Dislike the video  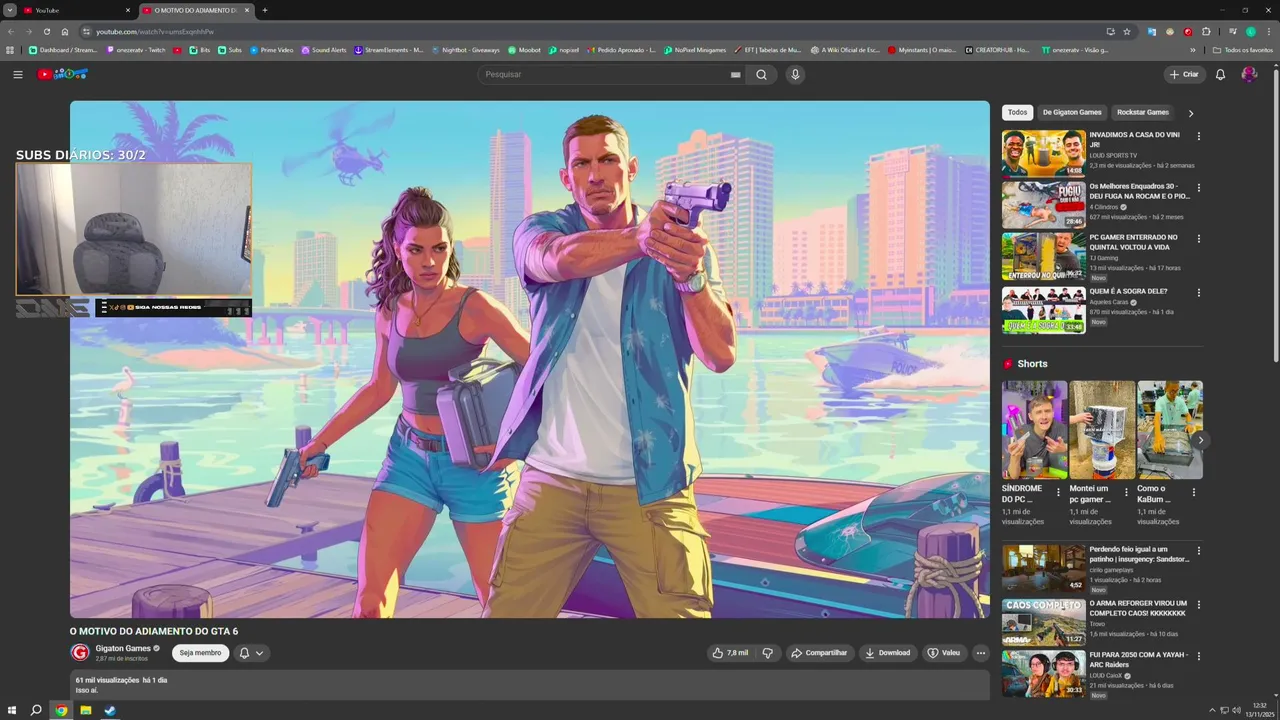[x=768, y=653]
